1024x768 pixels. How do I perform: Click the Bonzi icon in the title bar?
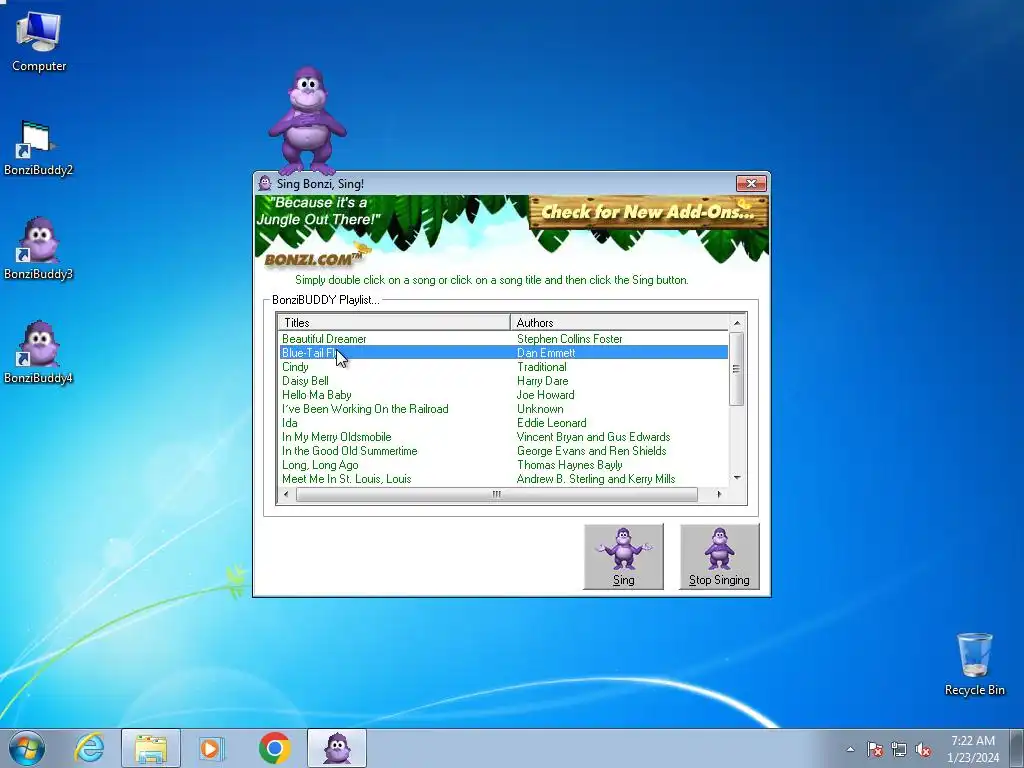[x=264, y=184]
